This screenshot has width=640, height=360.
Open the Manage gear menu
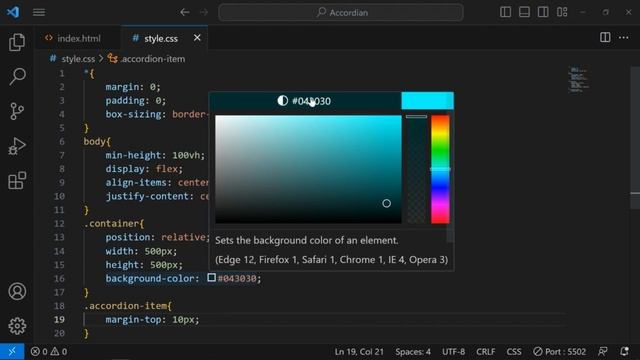click(x=17, y=326)
